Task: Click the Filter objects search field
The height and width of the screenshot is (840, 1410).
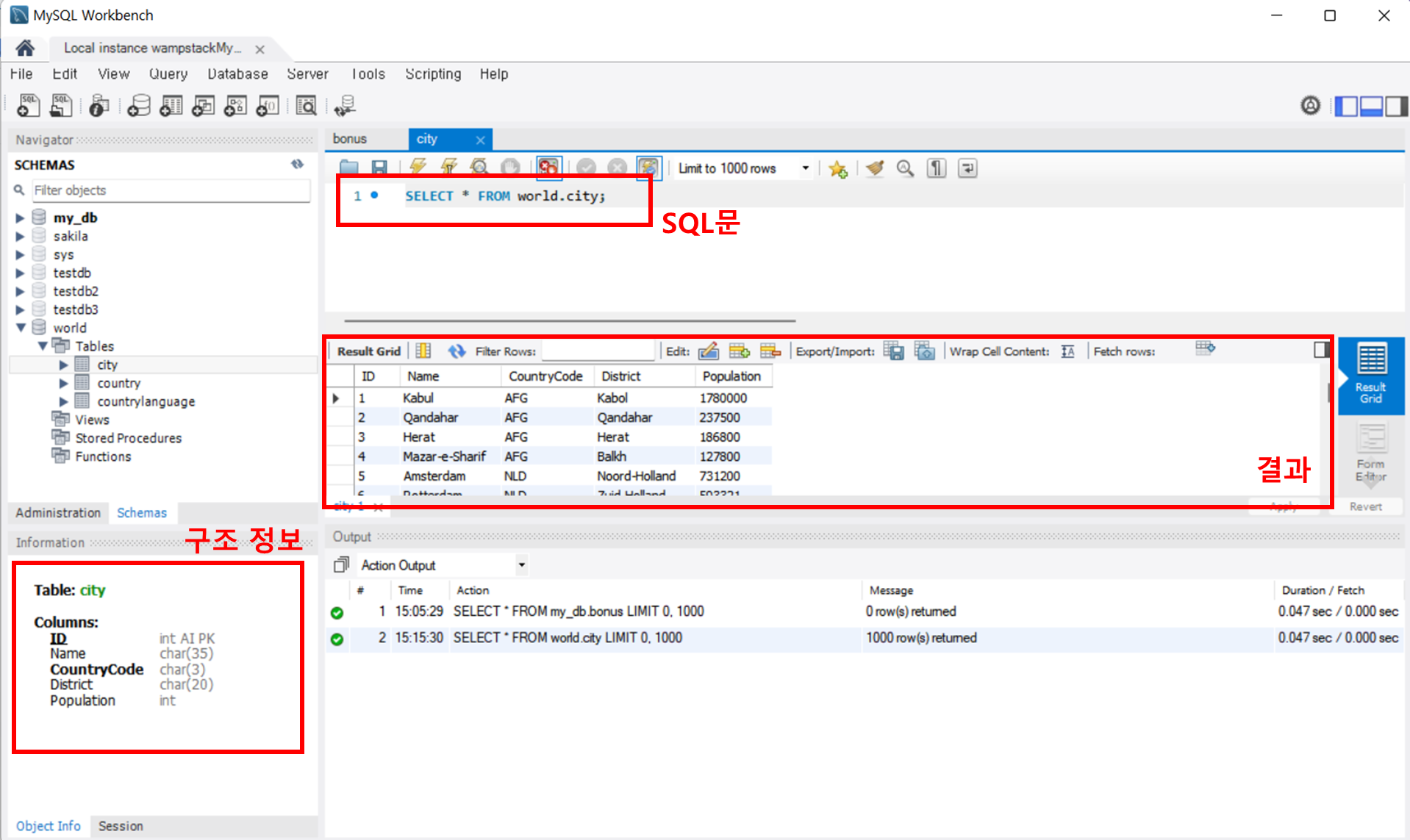Action: point(171,190)
